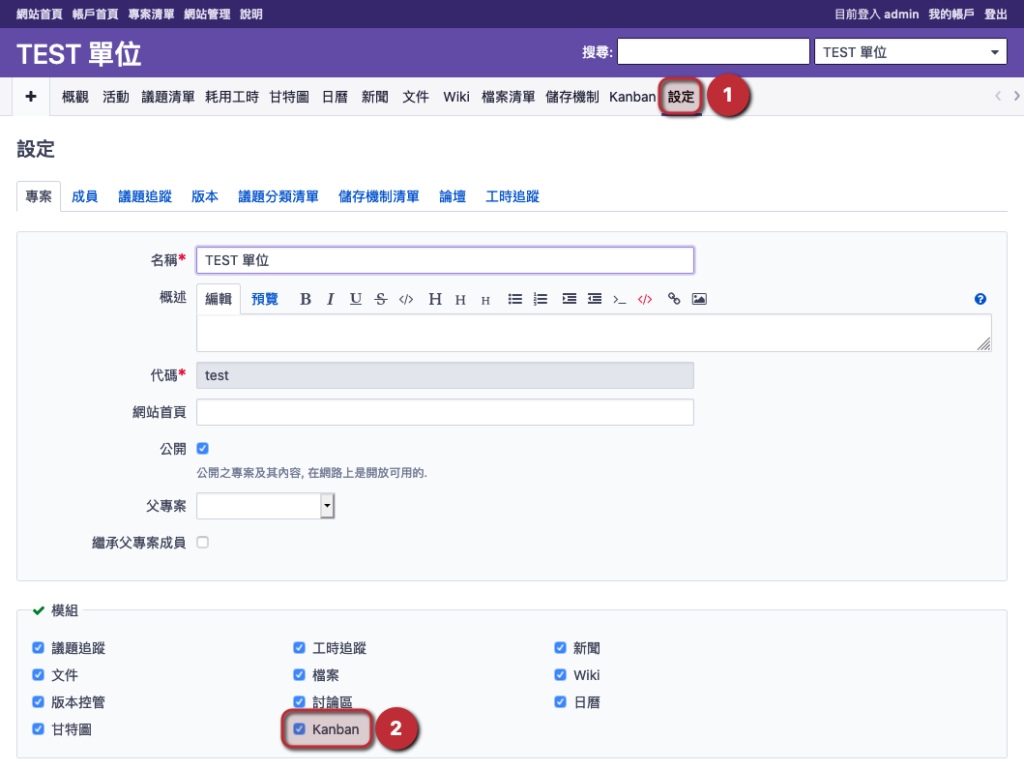Viewport: 1024px width, 770px height.
Task: Apply bold formatting in description editor
Action: tap(305, 299)
